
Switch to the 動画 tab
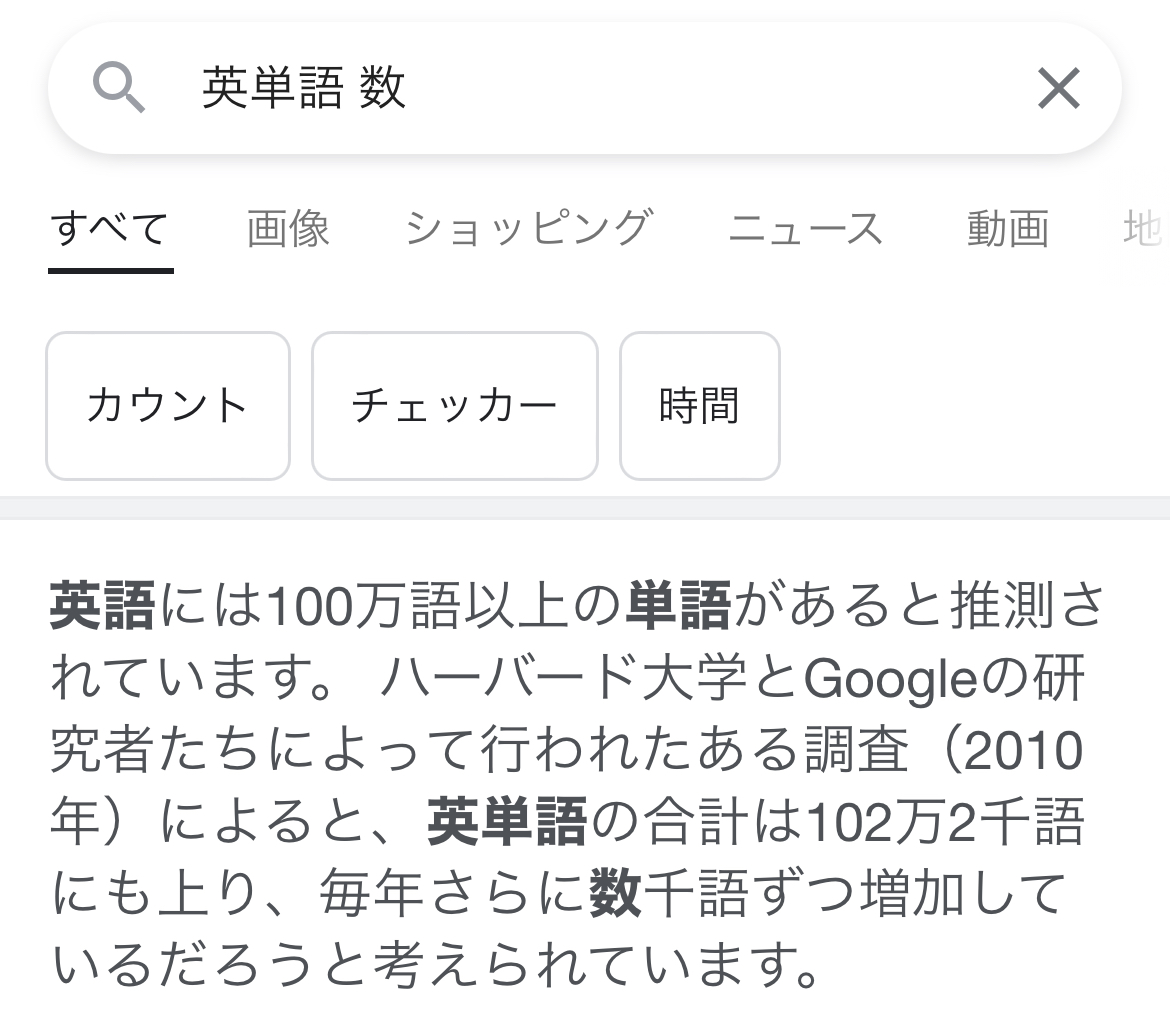click(x=1007, y=229)
